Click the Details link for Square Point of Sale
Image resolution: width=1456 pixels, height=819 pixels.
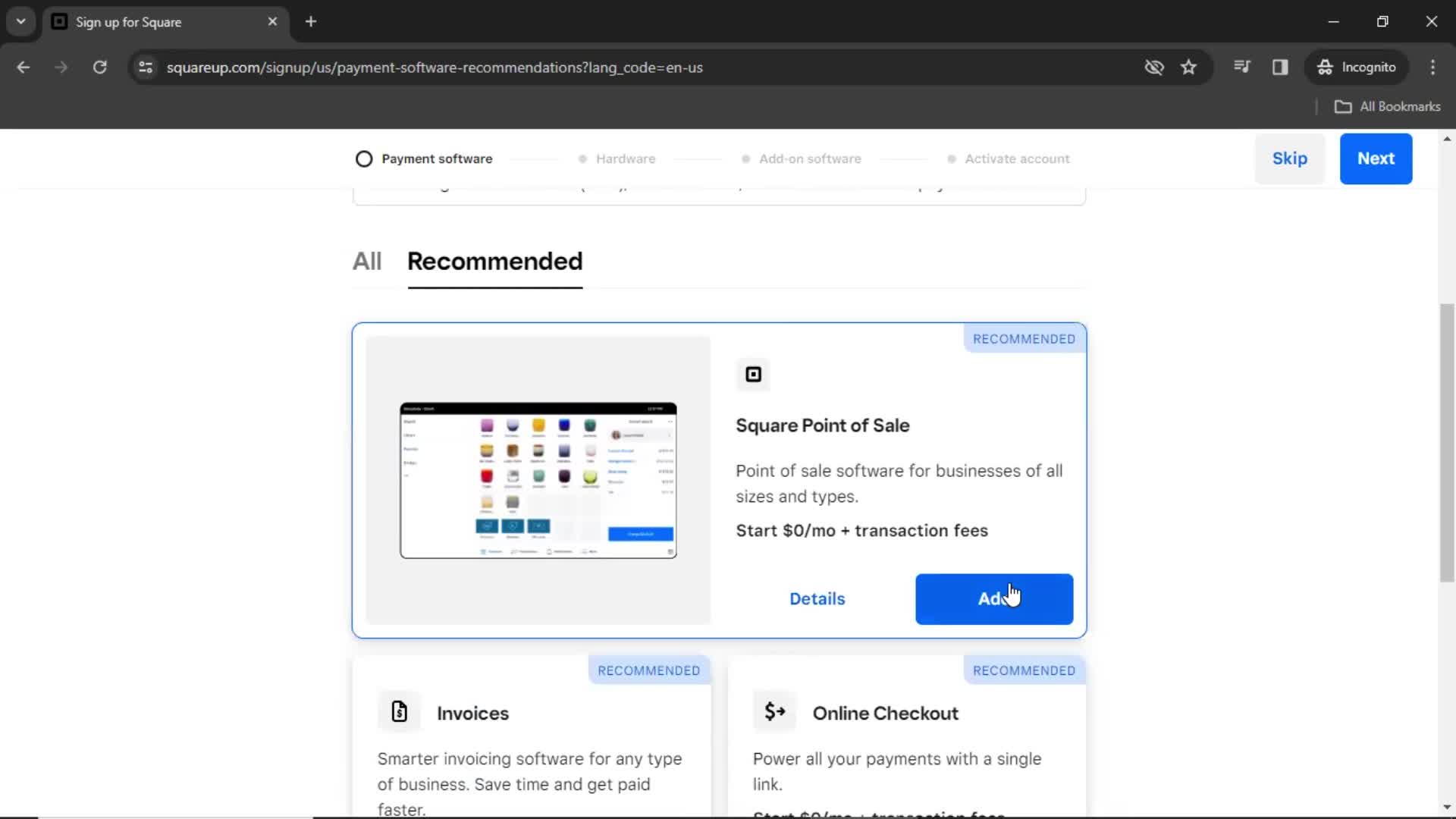coord(817,598)
